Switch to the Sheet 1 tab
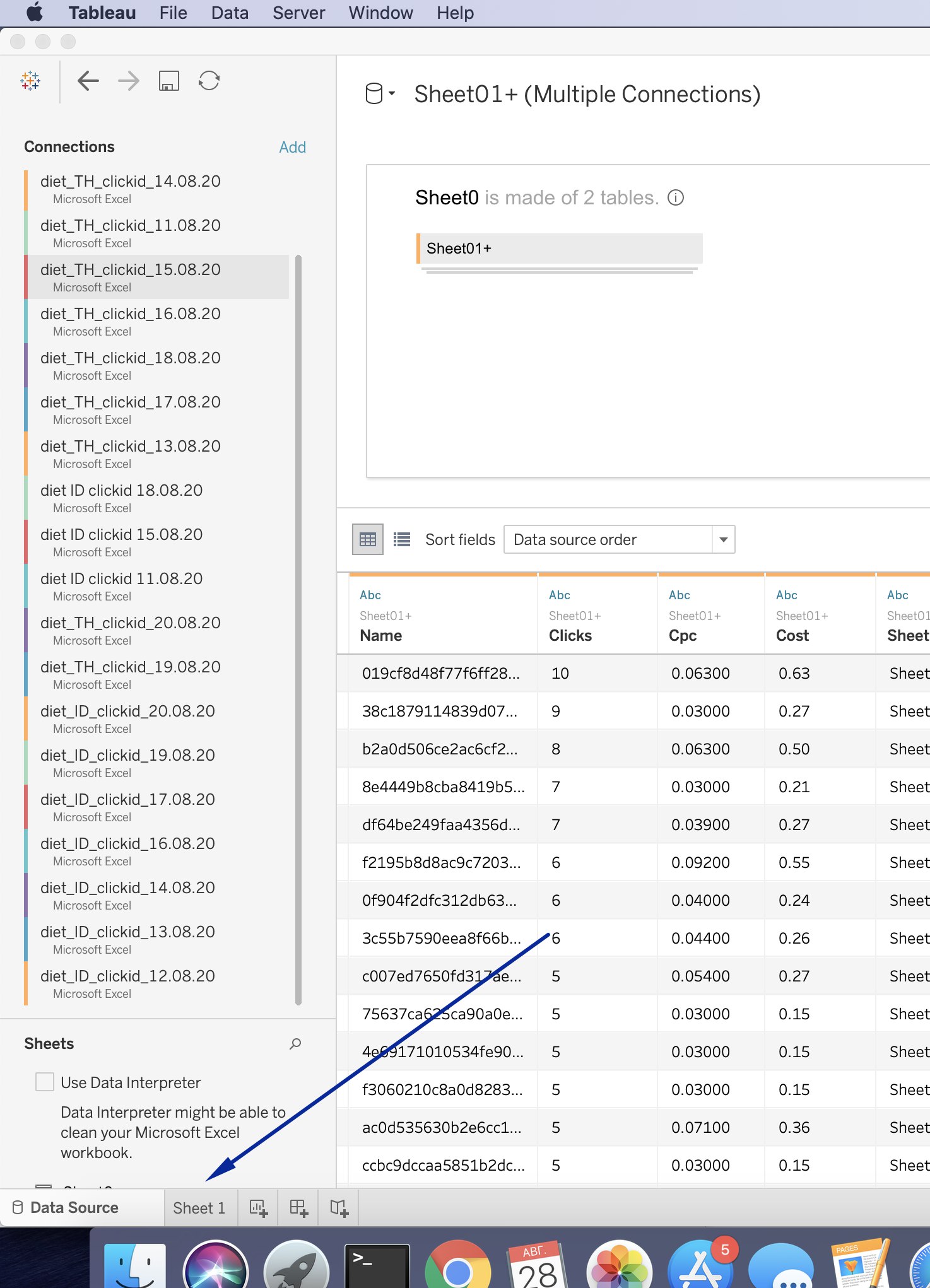The image size is (930, 1288). click(x=199, y=1208)
